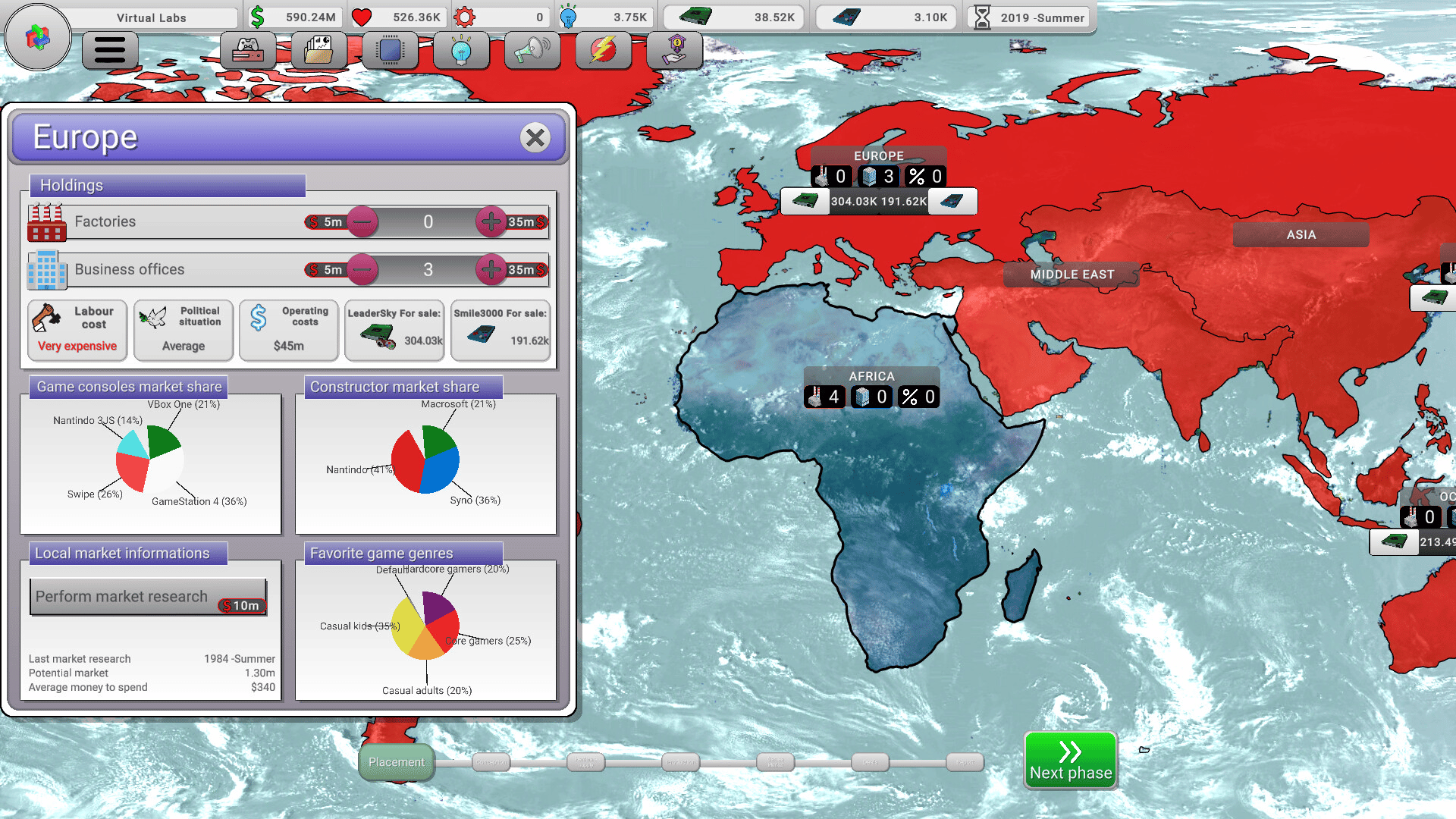Decrease Business offices with minus button
Screen dimensions: 1456x819
(x=362, y=269)
